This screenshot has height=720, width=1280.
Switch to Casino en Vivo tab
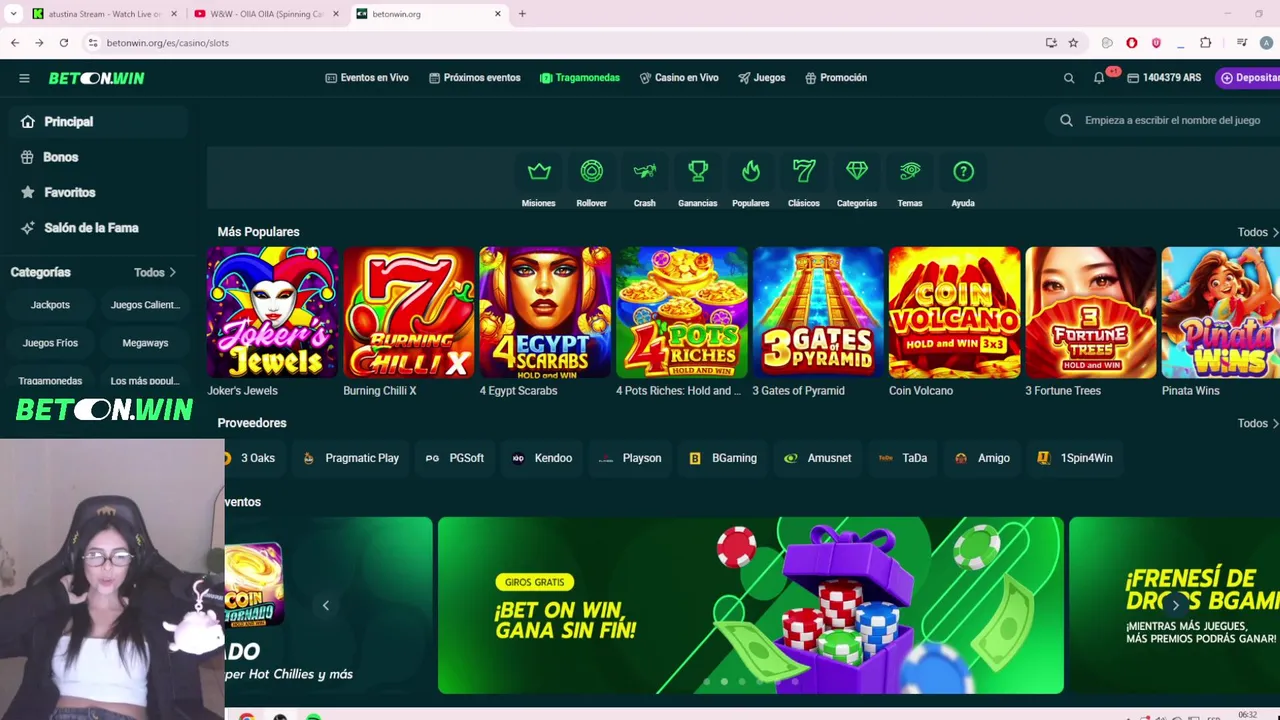pyautogui.click(x=679, y=78)
